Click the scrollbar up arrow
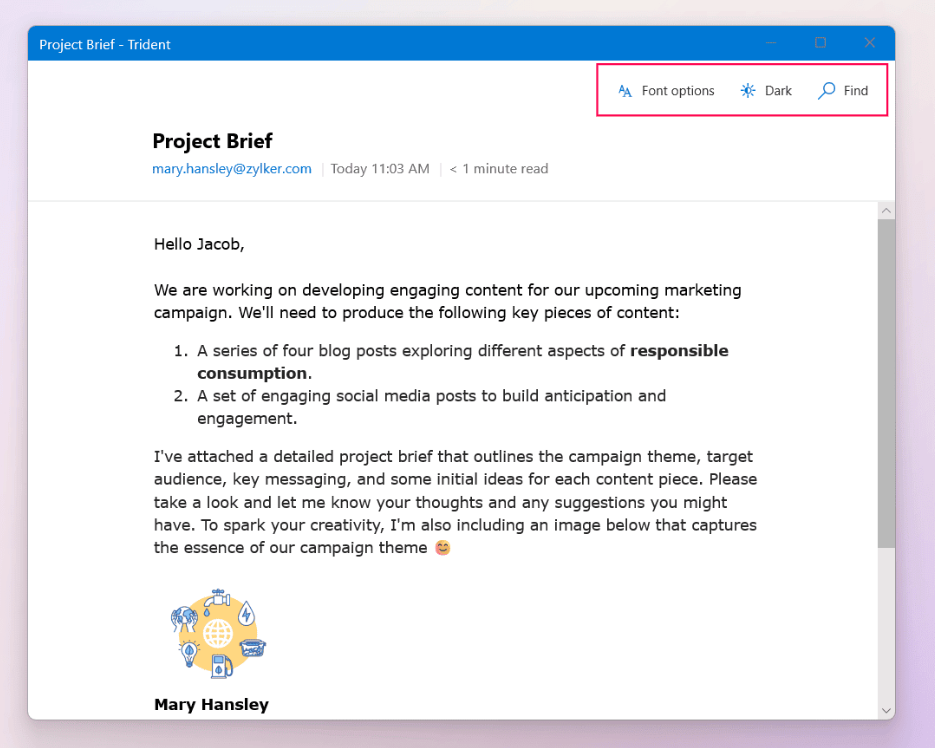 (x=886, y=211)
